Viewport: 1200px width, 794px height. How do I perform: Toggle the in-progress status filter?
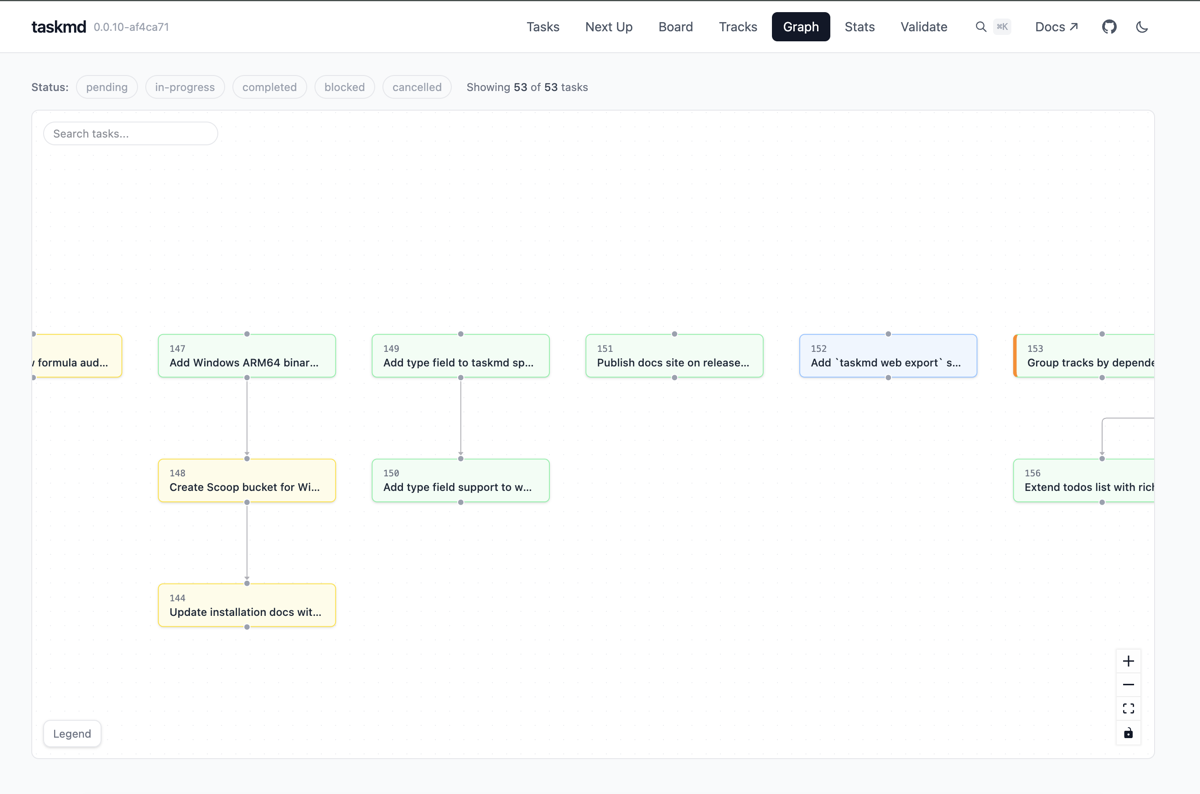pos(184,87)
